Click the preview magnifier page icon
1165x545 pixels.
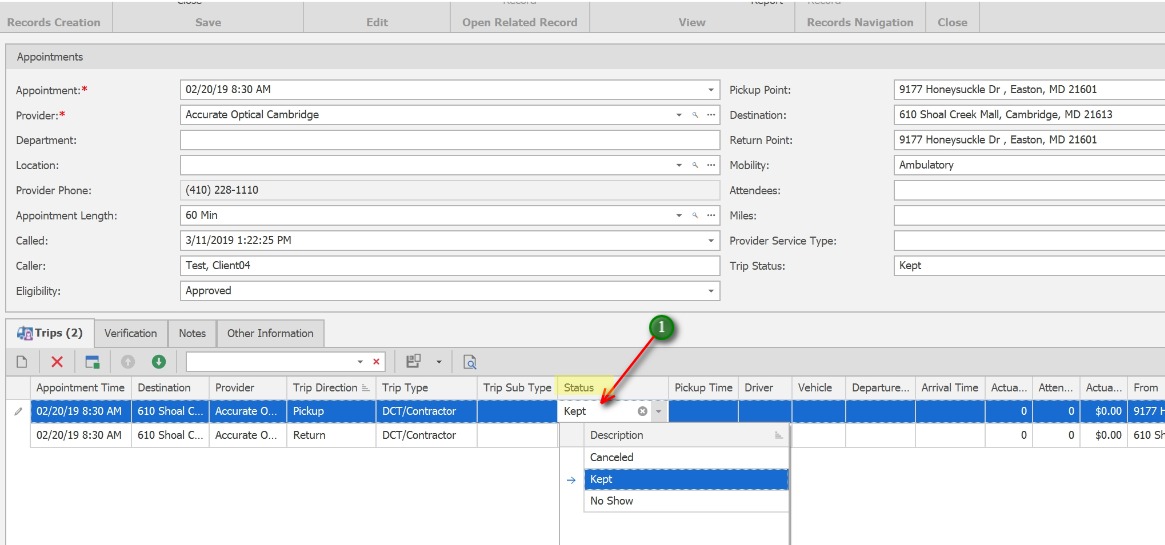coord(470,362)
